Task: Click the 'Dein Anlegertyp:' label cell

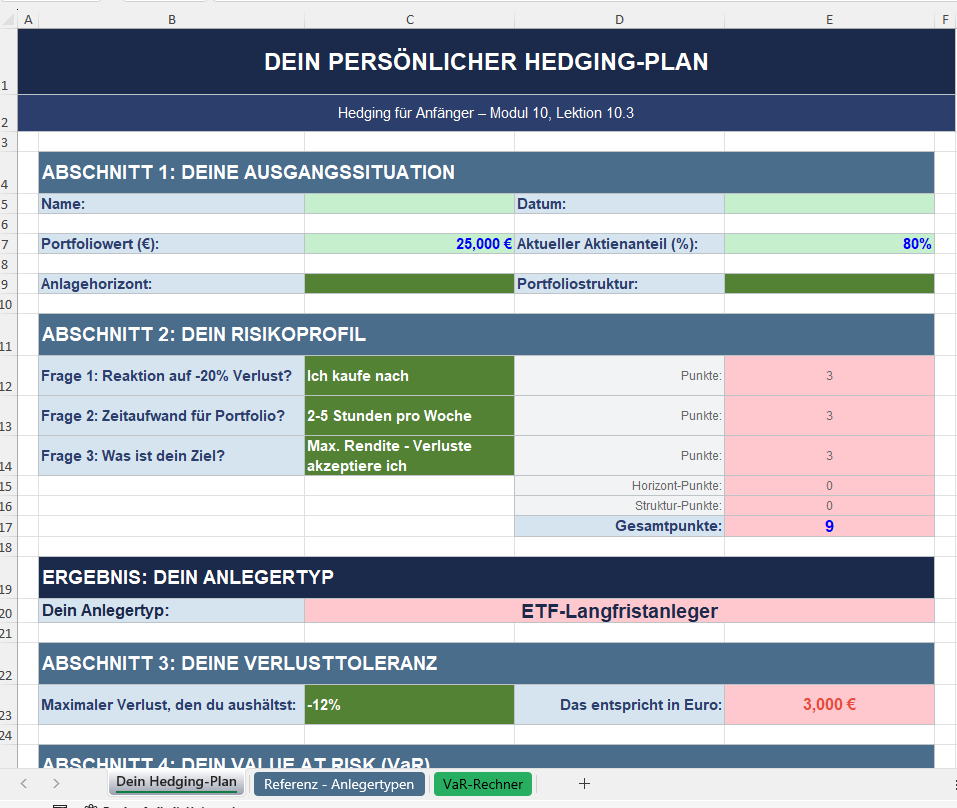Action: click(172, 611)
